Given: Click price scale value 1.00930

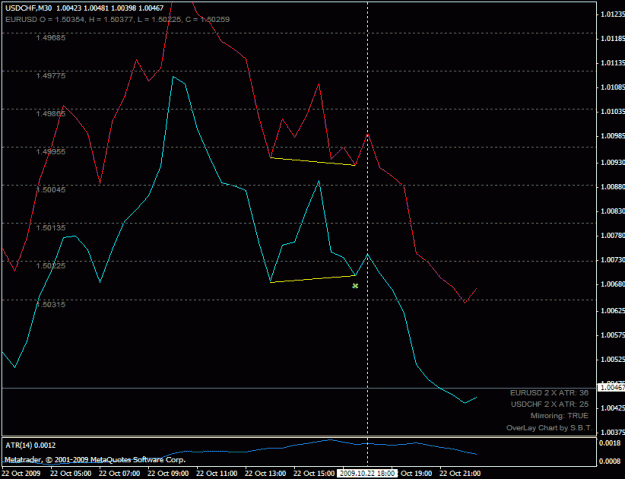Looking at the screenshot, I should pos(612,163).
